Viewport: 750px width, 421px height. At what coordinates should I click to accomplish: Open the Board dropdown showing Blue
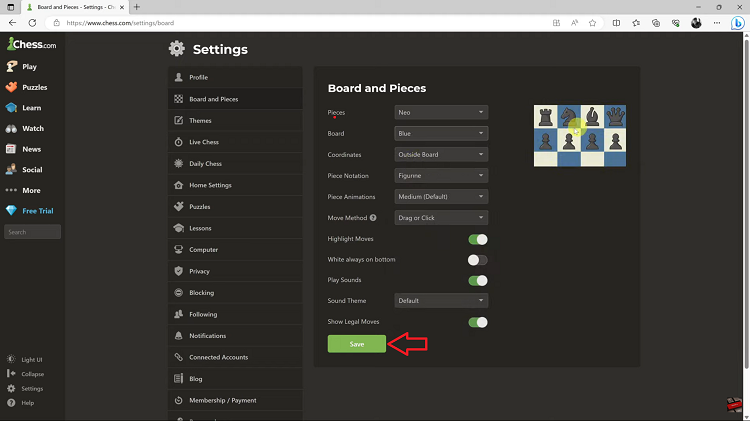click(x=441, y=133)
